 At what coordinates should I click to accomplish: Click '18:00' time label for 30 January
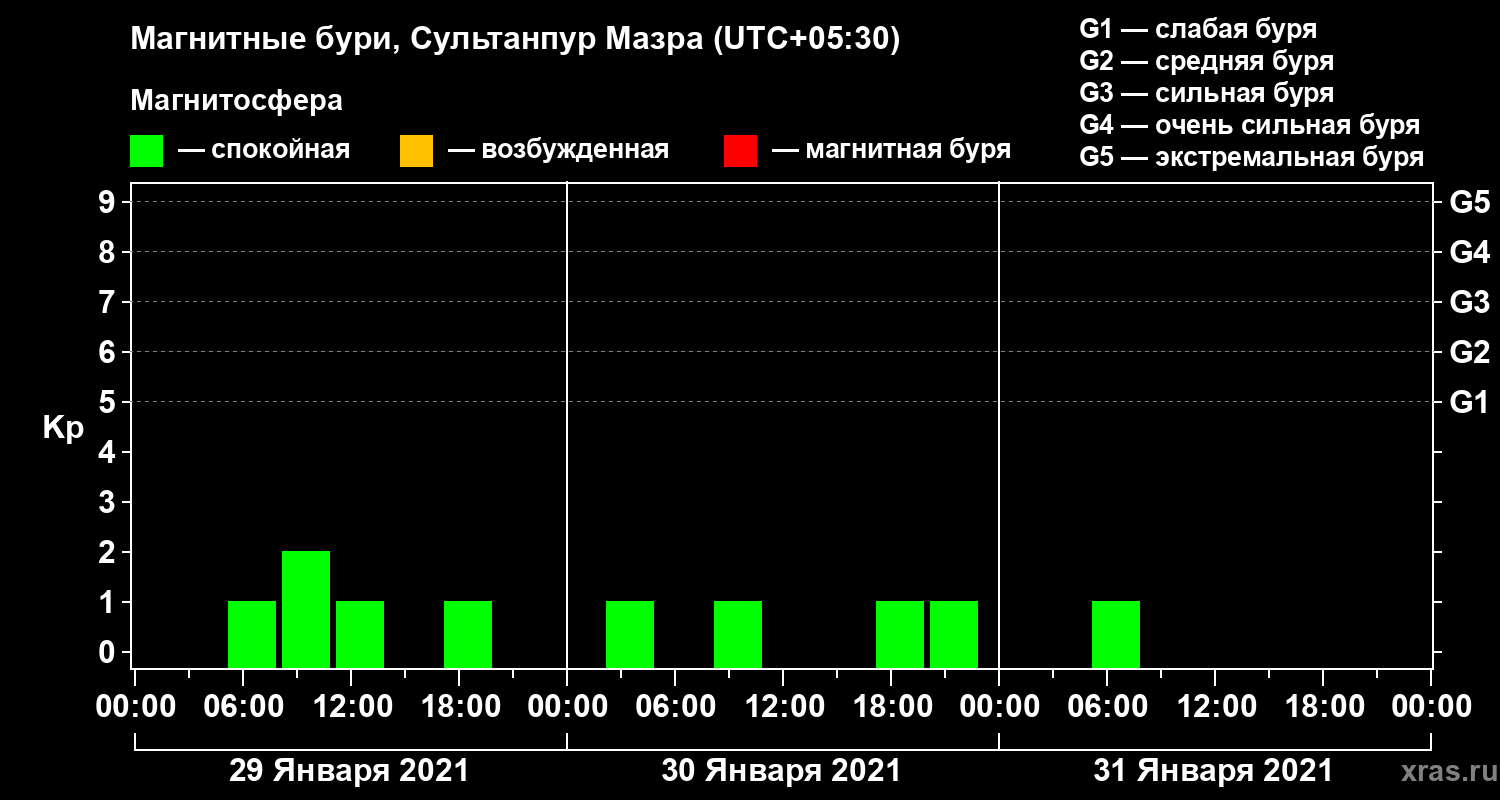click(891, 707)
